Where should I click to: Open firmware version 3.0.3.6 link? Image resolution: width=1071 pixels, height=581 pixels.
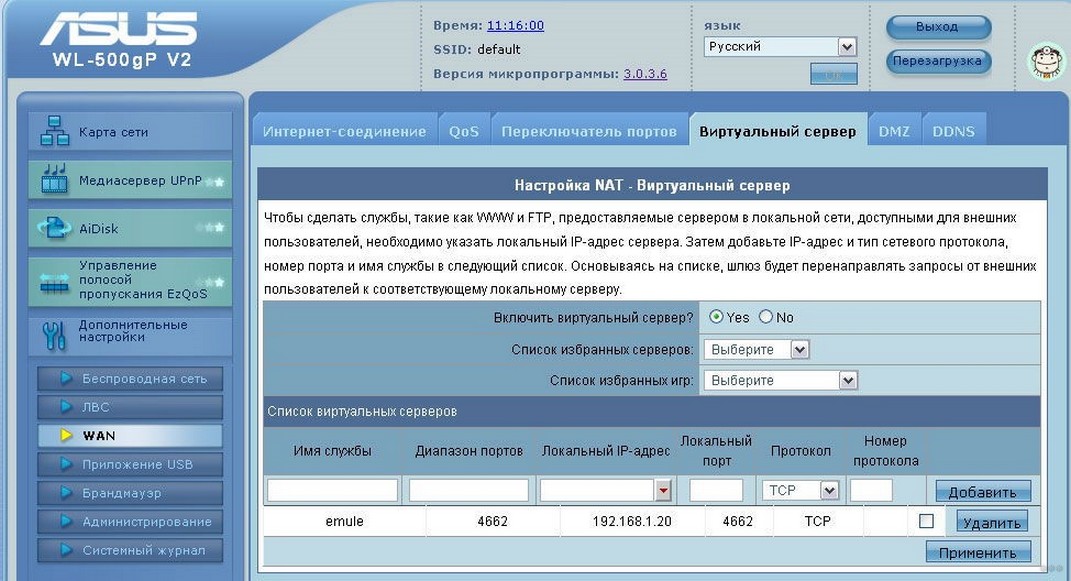coord(645,74)
